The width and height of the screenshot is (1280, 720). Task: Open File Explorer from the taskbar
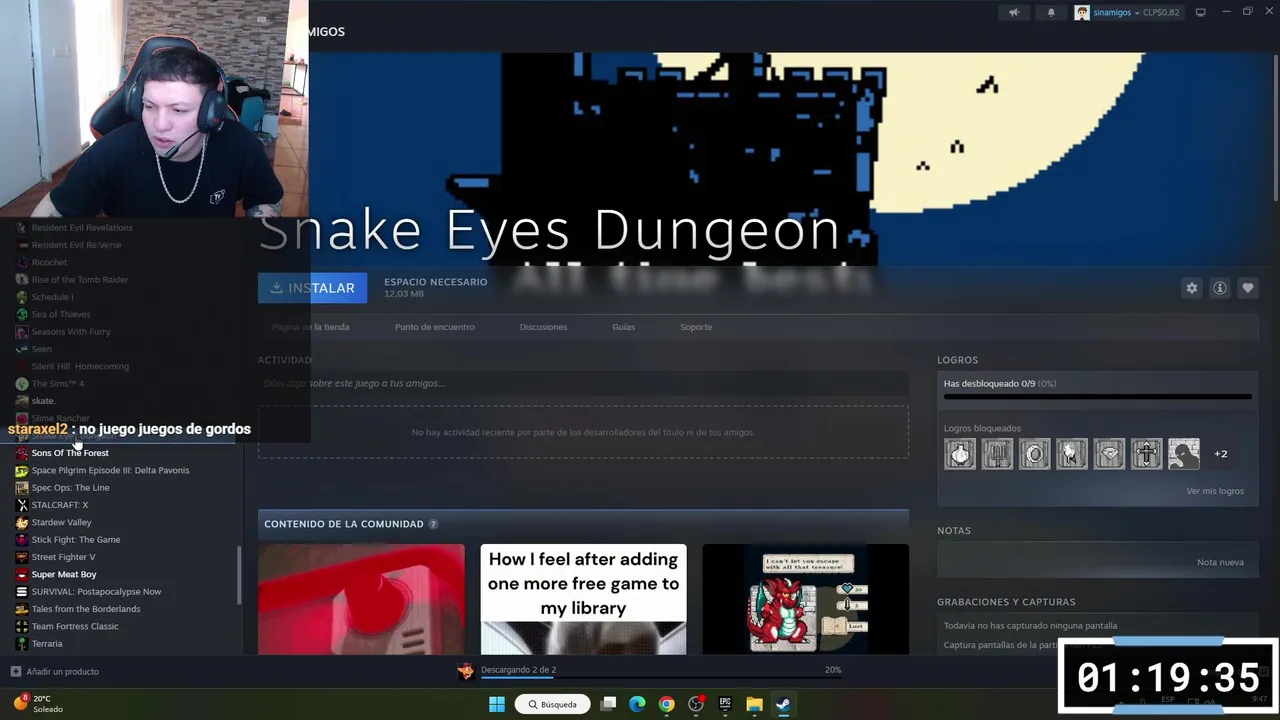point(755,704)
